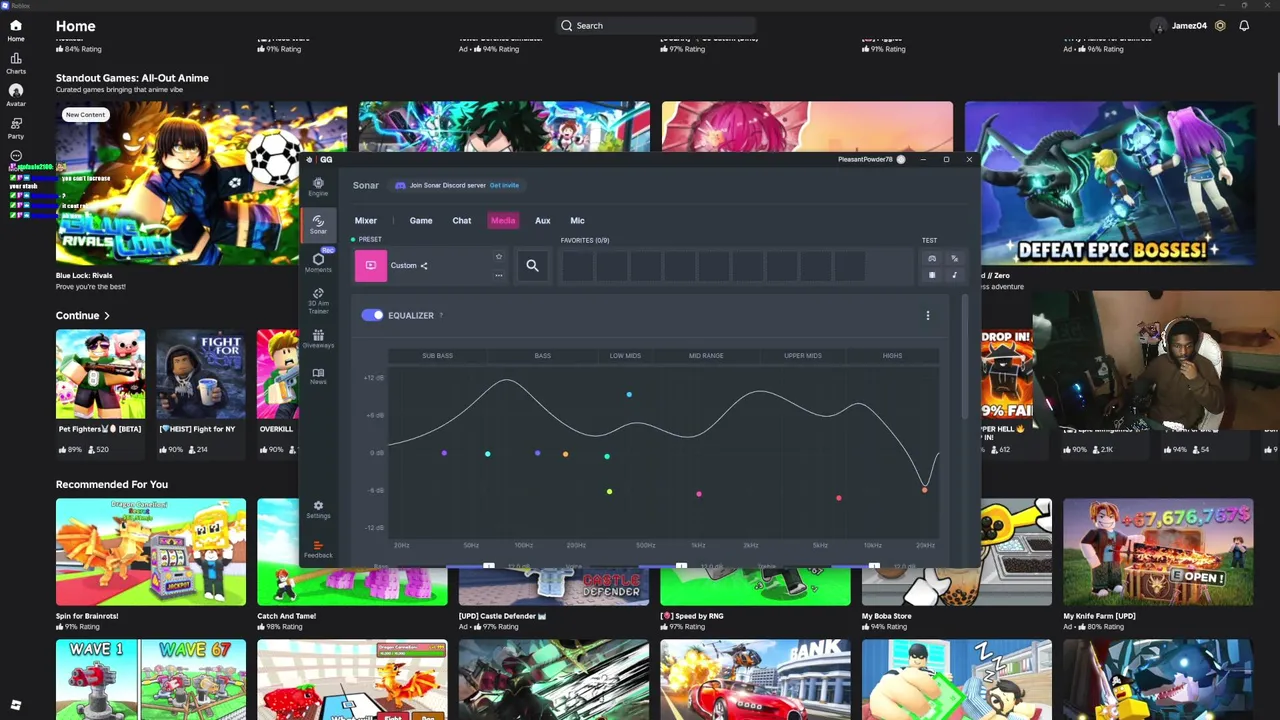The width and height of the screenshot is (1280, 720).
Task: Select the red EQ band point near 5kHz
Action: 839,498
